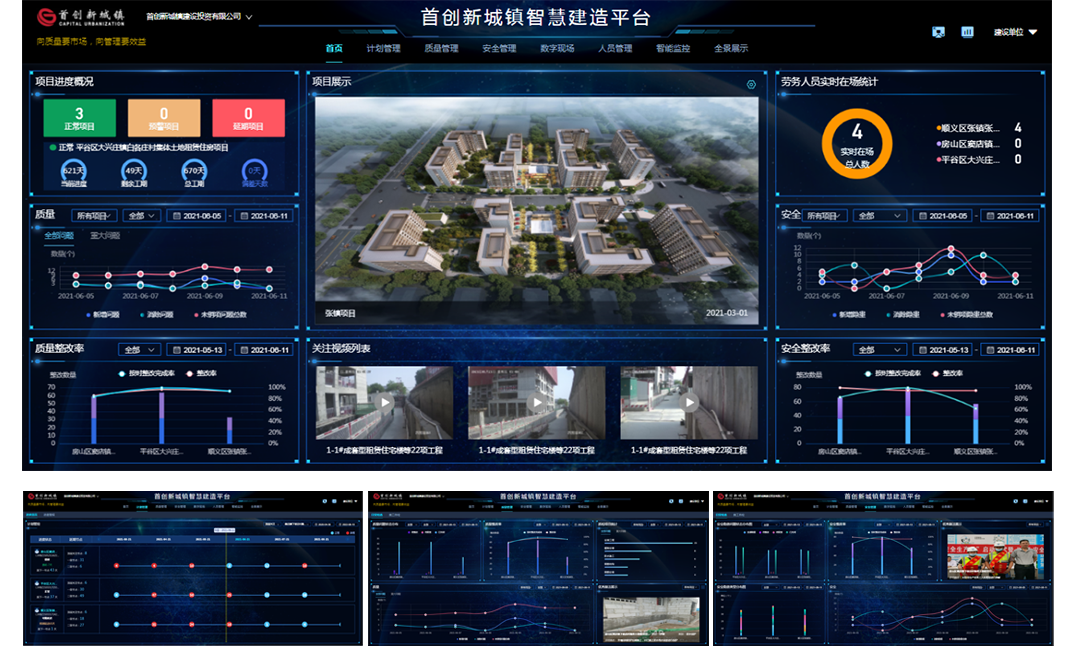
Task: Click the green 正常项目 card
Action: 80,118
